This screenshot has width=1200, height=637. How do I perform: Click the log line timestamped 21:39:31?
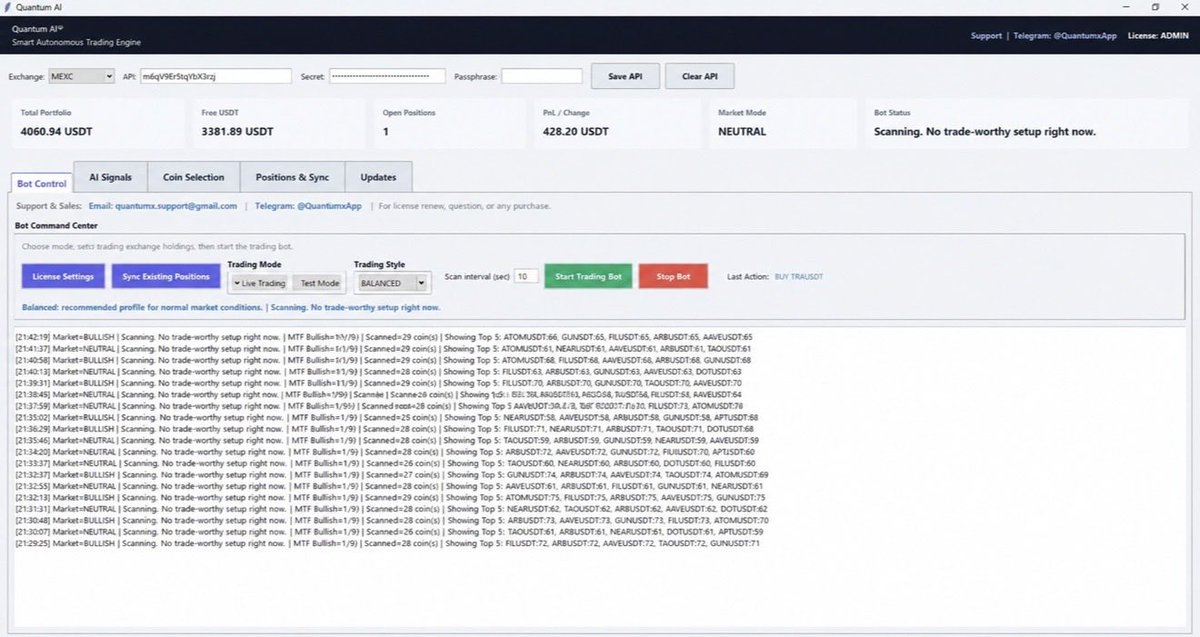(x=378, y=383)
